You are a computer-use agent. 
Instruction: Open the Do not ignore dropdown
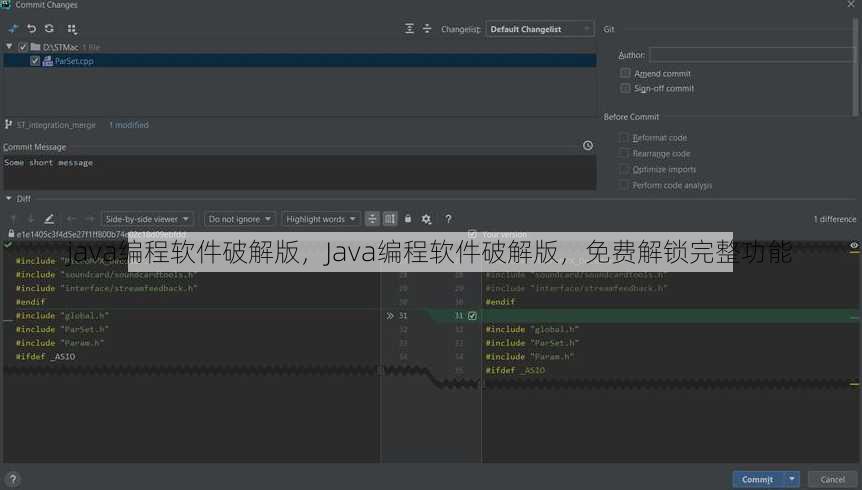pyautogui.click(x=240, y=219)
